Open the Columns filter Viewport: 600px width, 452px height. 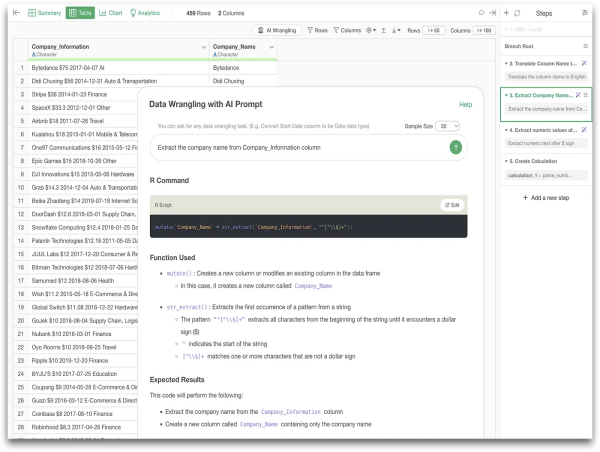(347, 30)
